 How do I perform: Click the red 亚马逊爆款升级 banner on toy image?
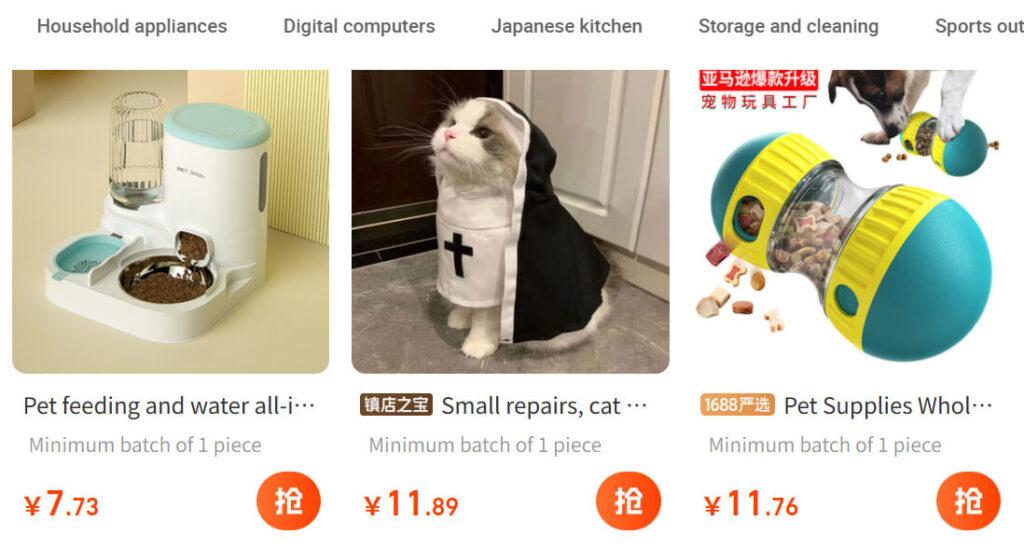pos(758,80)
